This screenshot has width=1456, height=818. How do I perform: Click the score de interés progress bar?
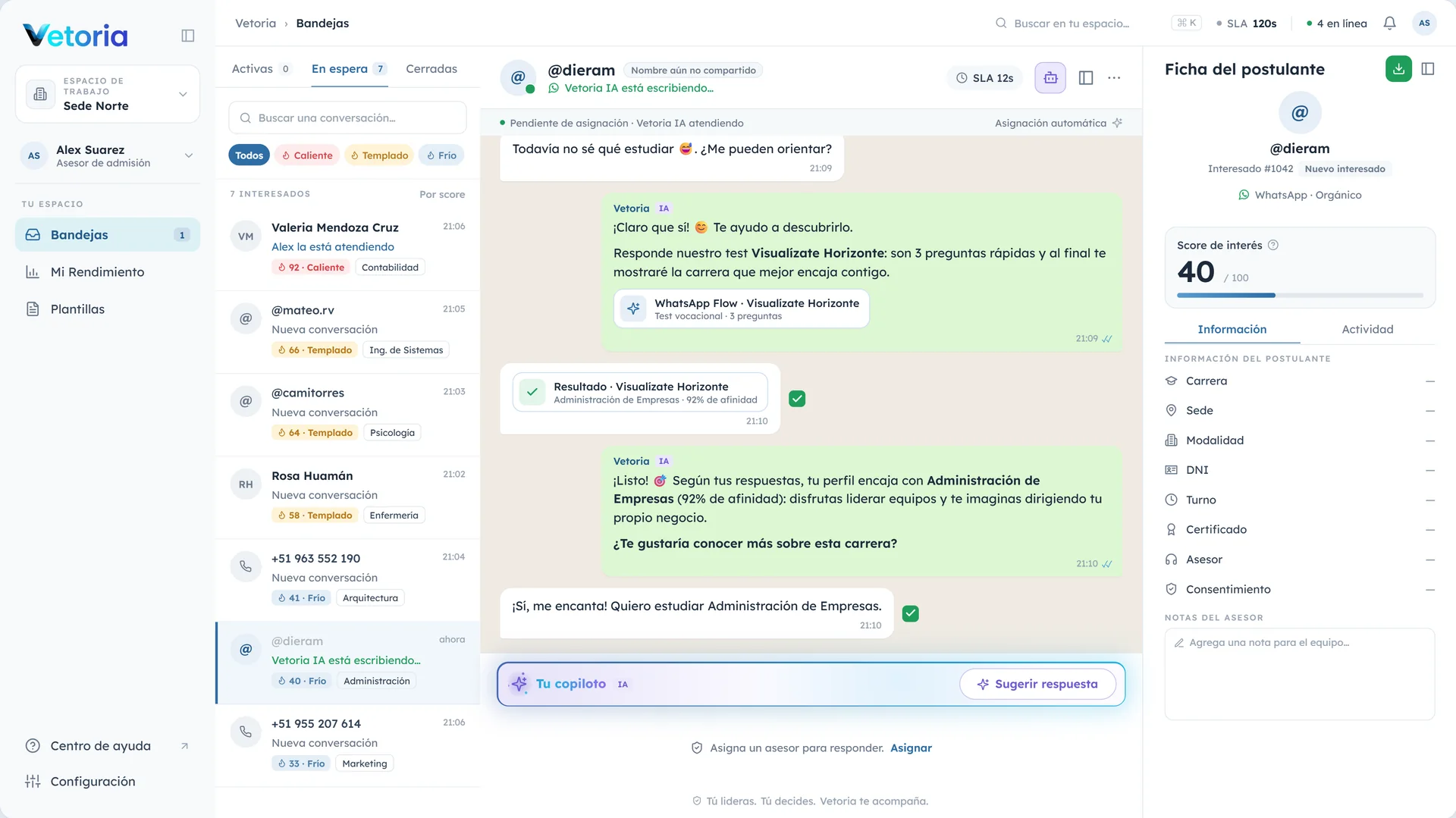click(x=1300, y=295)
